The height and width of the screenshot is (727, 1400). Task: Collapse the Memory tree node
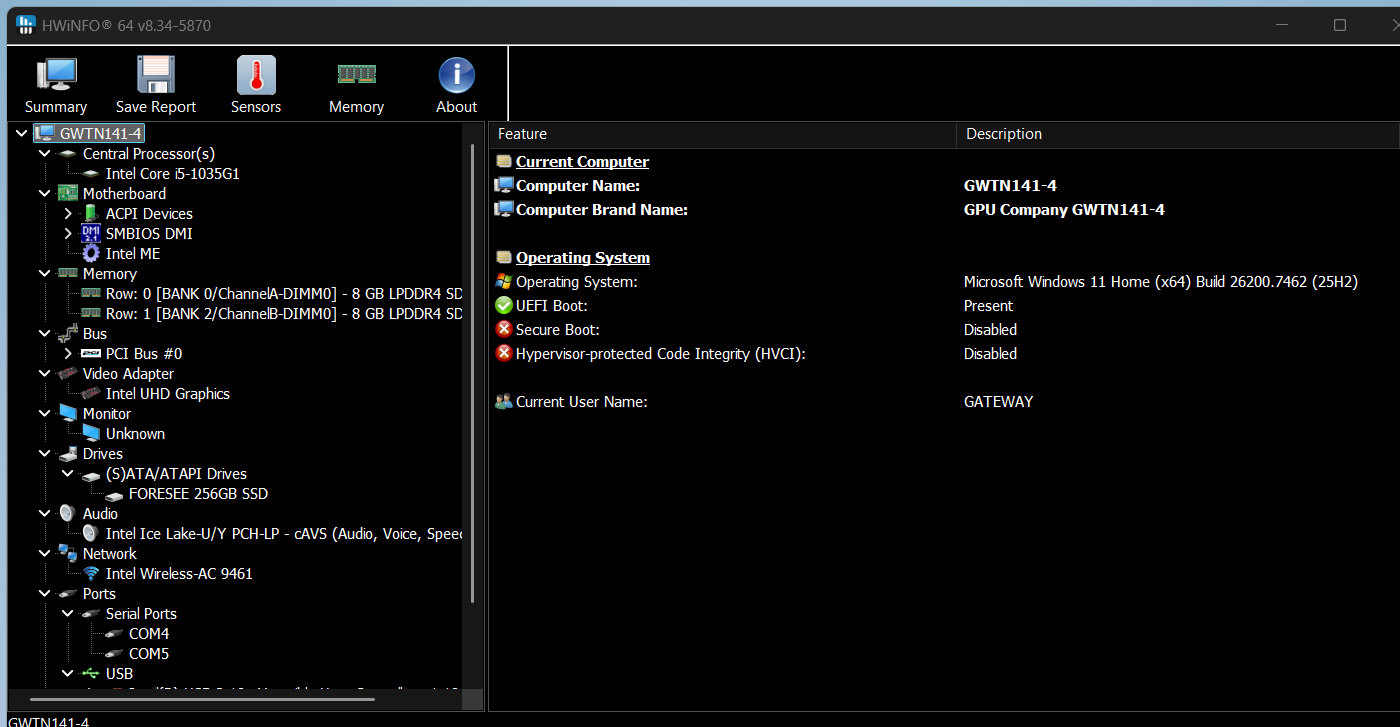pyautogui.click(x=45, y=273)
